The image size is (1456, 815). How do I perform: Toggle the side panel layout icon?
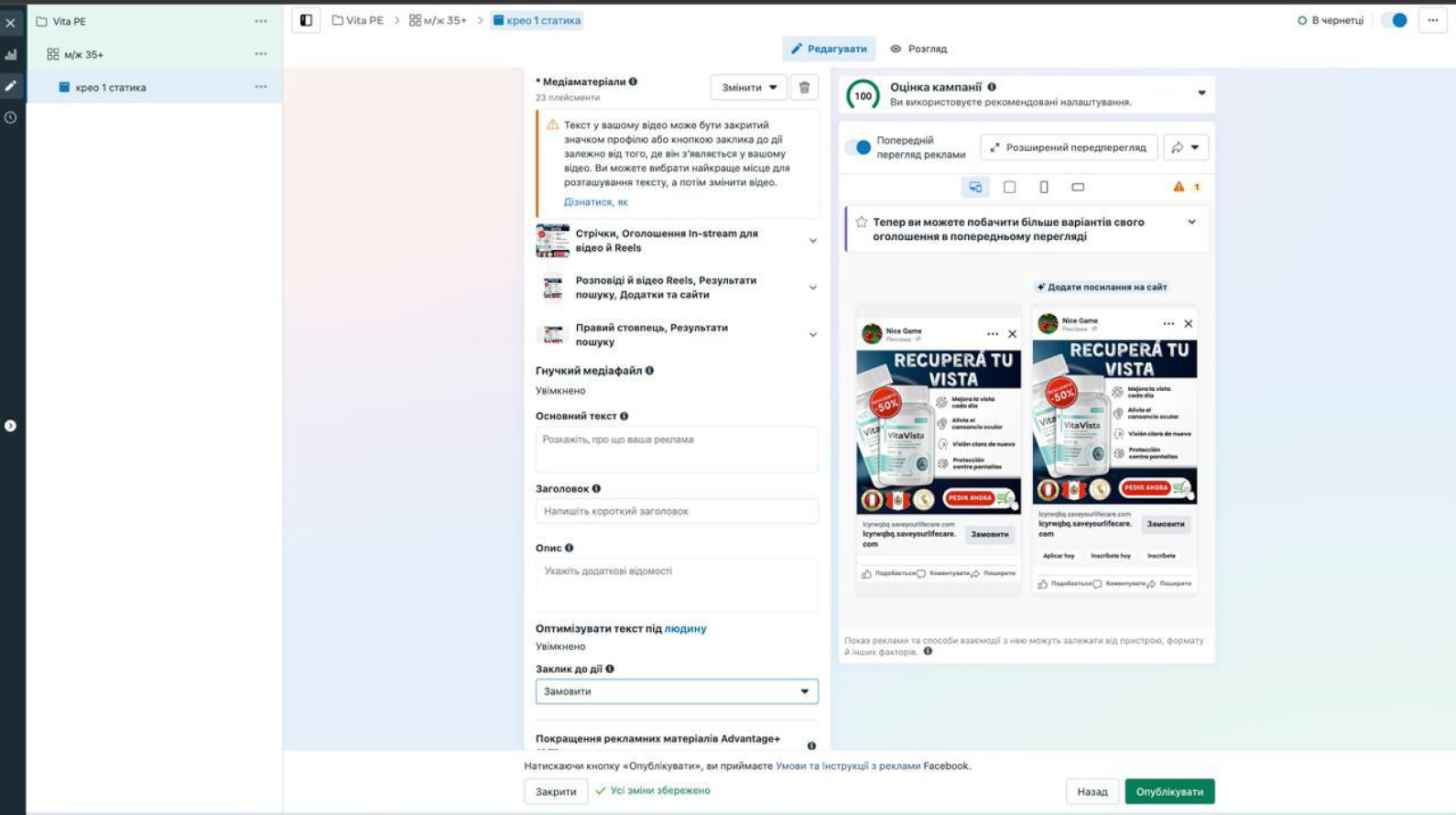306,20
